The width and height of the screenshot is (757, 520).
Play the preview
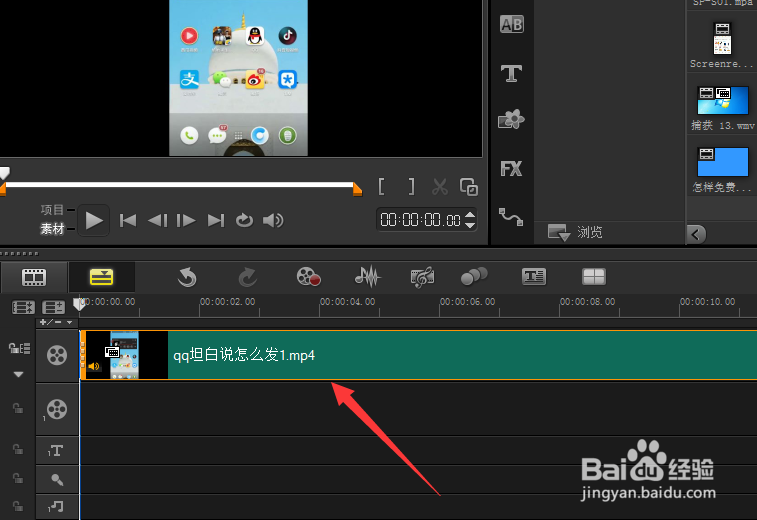point(94,221)
